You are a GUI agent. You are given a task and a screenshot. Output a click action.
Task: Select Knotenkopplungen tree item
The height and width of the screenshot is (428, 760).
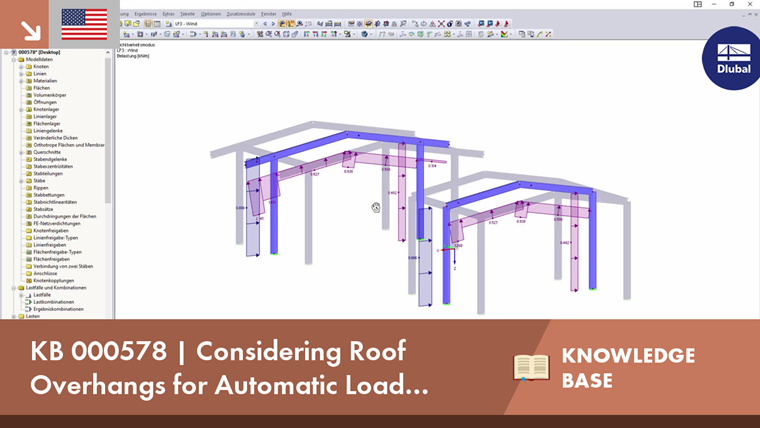tap(54, 281)
